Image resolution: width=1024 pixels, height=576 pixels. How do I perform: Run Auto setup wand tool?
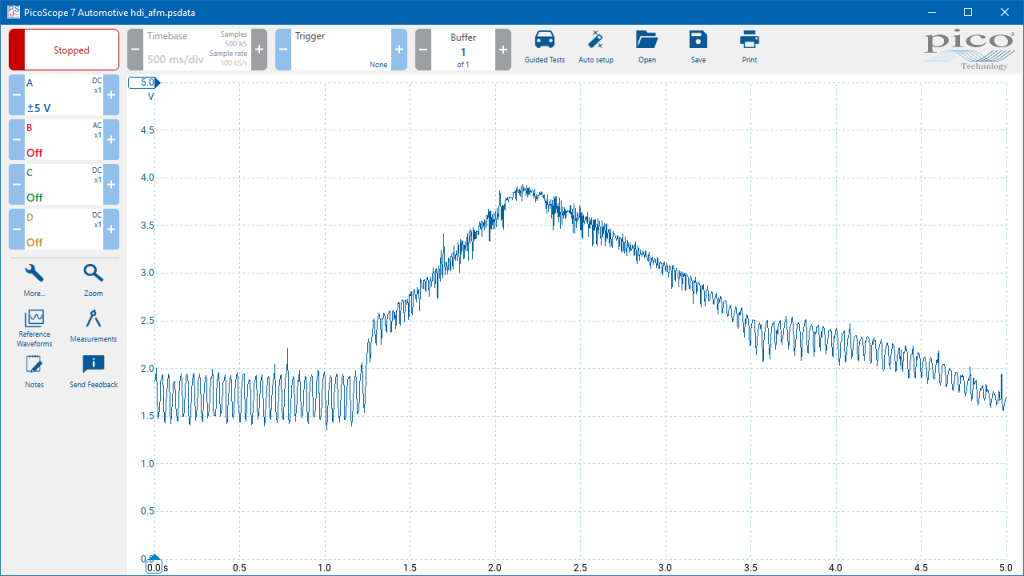tap(596, 47)
